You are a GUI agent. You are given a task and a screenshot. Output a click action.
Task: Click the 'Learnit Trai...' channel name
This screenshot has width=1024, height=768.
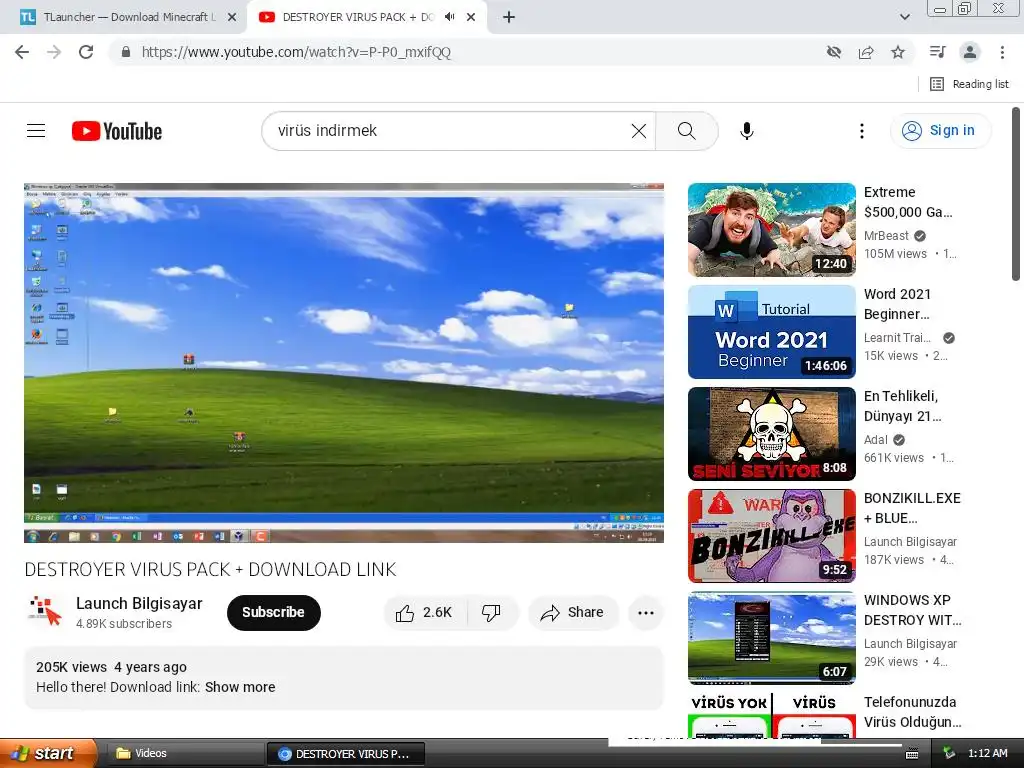pos(897,338)
